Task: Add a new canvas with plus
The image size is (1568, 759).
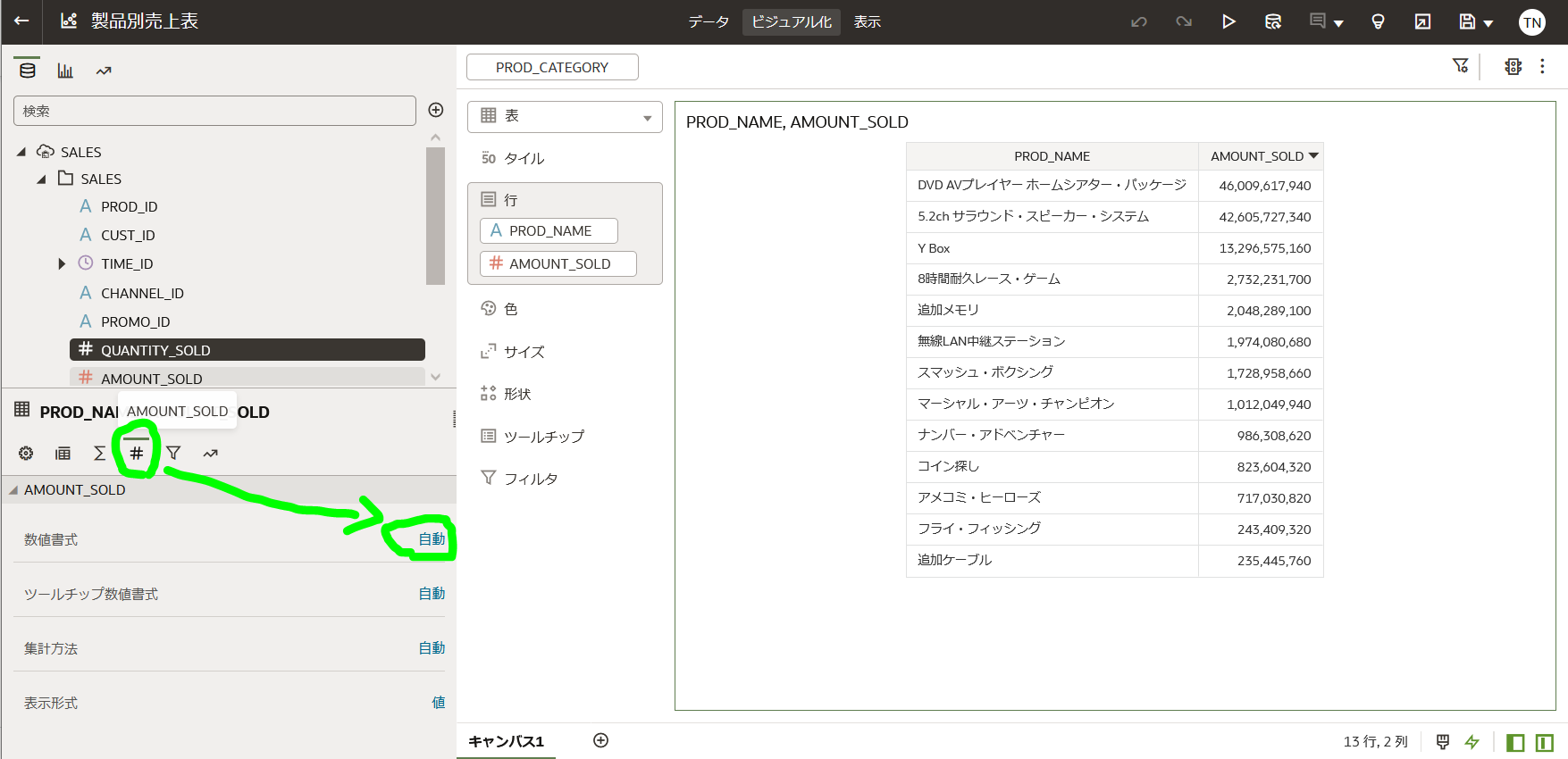Action: pos(601,740)
